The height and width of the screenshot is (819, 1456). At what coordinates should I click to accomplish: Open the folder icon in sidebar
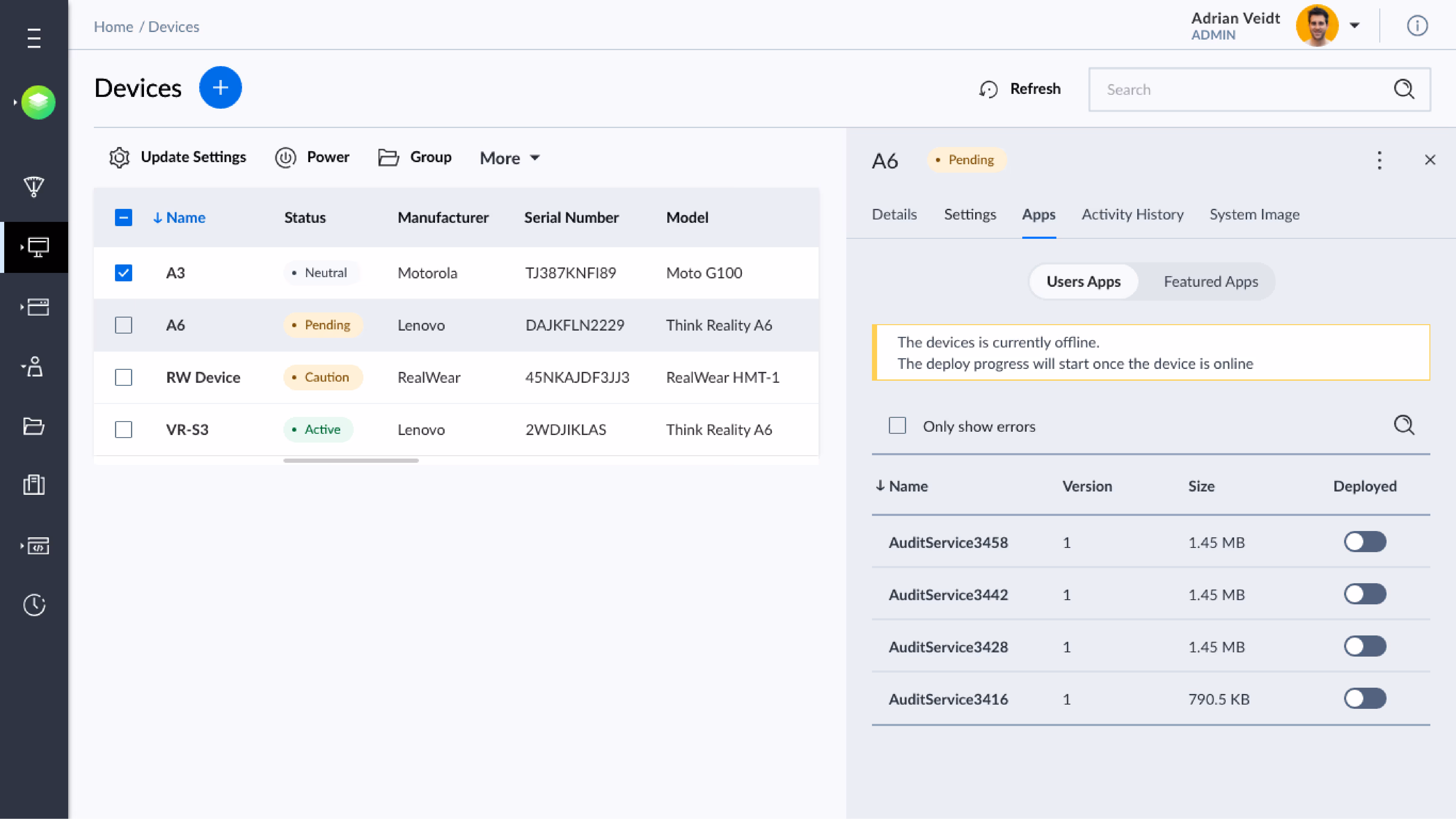click(x=34, y=426)
